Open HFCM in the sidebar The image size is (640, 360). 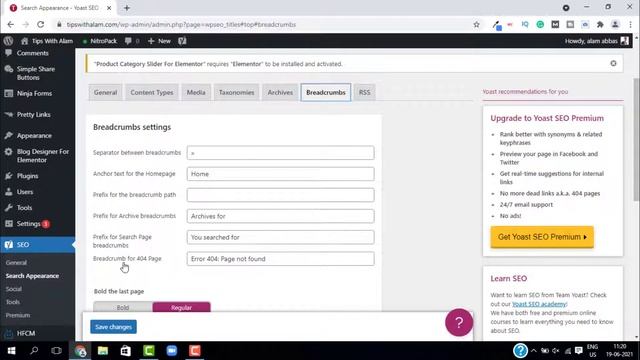pos(26,333)
